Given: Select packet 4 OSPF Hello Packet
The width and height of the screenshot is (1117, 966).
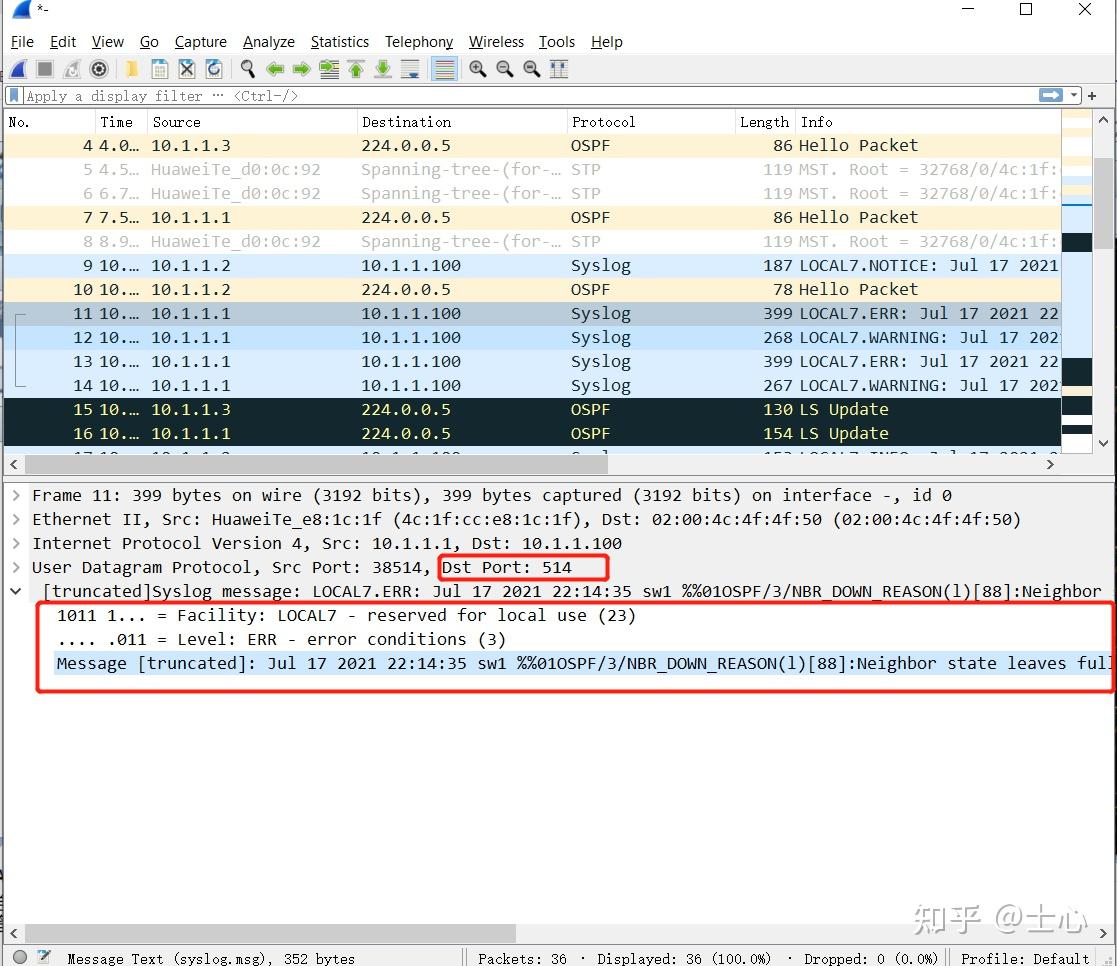Looking at the screenshot, I should (532, 145).
